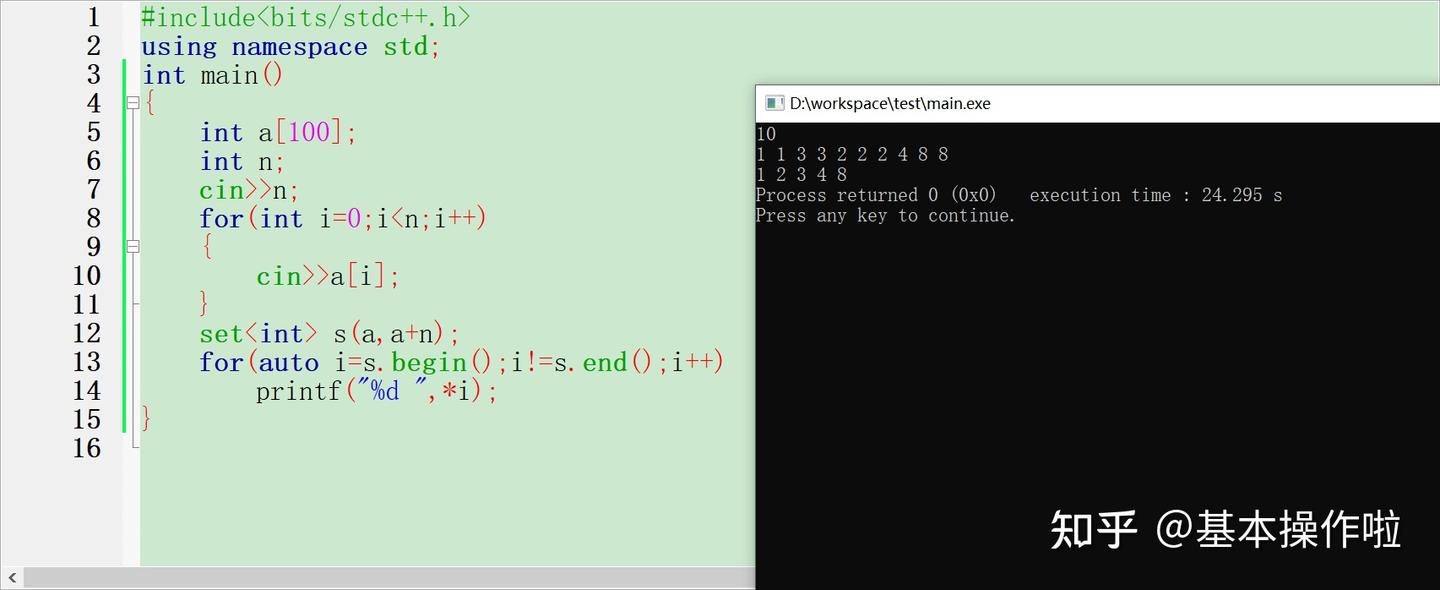The image size is (1440, 590).
Task: Click the console window's application icon
Action: (773, 102)
